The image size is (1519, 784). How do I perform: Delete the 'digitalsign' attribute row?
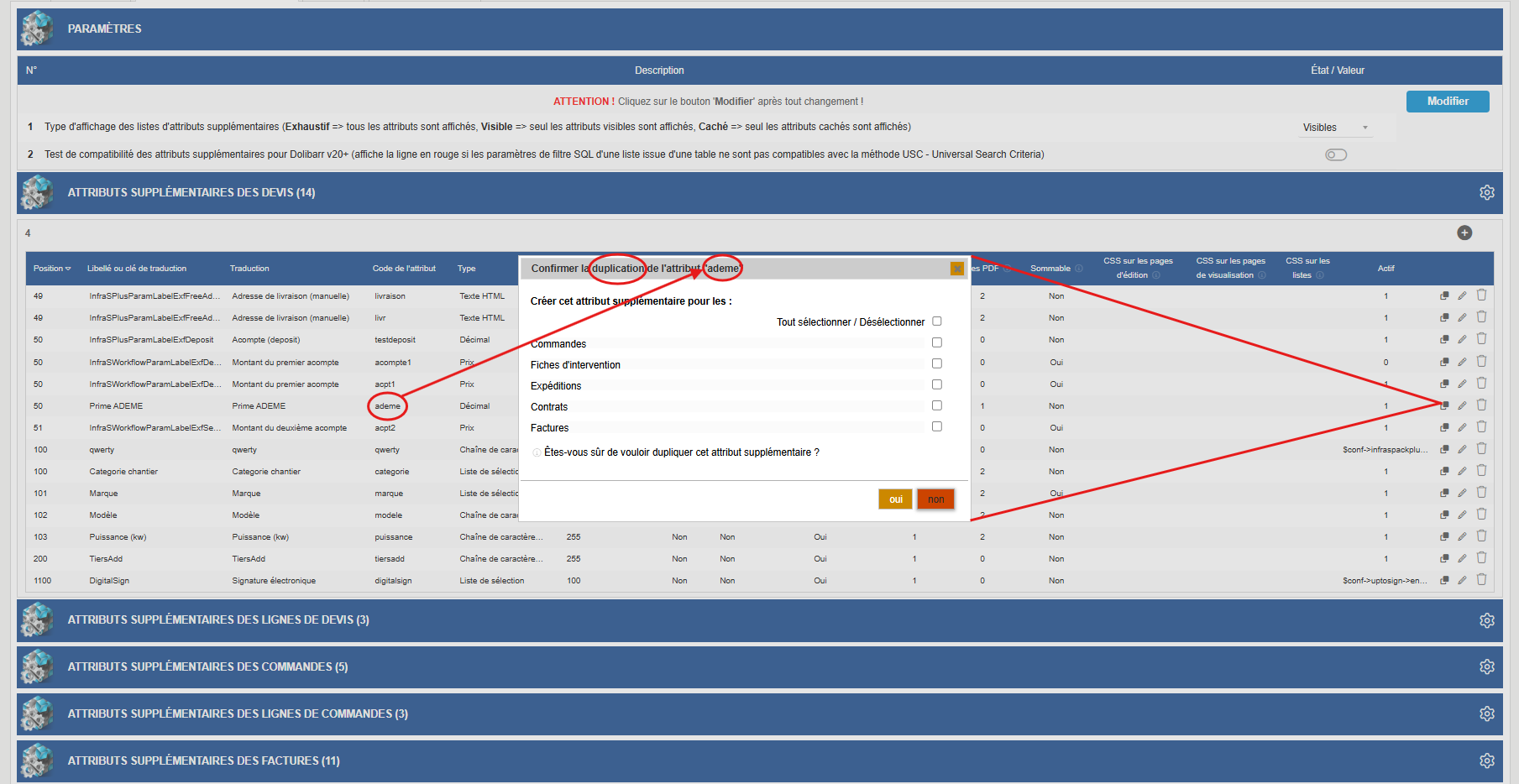1481,579
